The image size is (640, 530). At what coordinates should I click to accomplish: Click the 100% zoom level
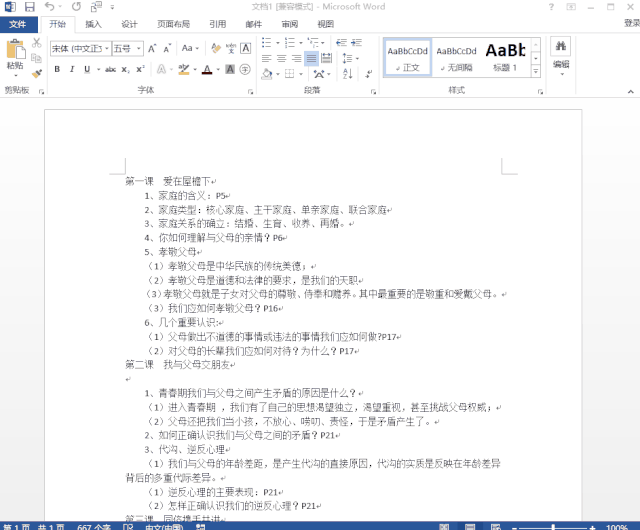click(617, 527)
